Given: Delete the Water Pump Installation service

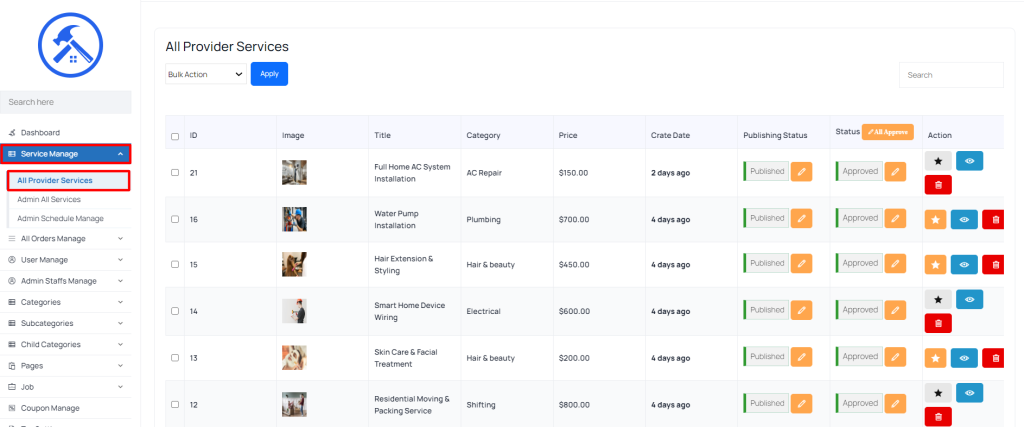Looking at the screenshot, I should (x=995, y=219).
